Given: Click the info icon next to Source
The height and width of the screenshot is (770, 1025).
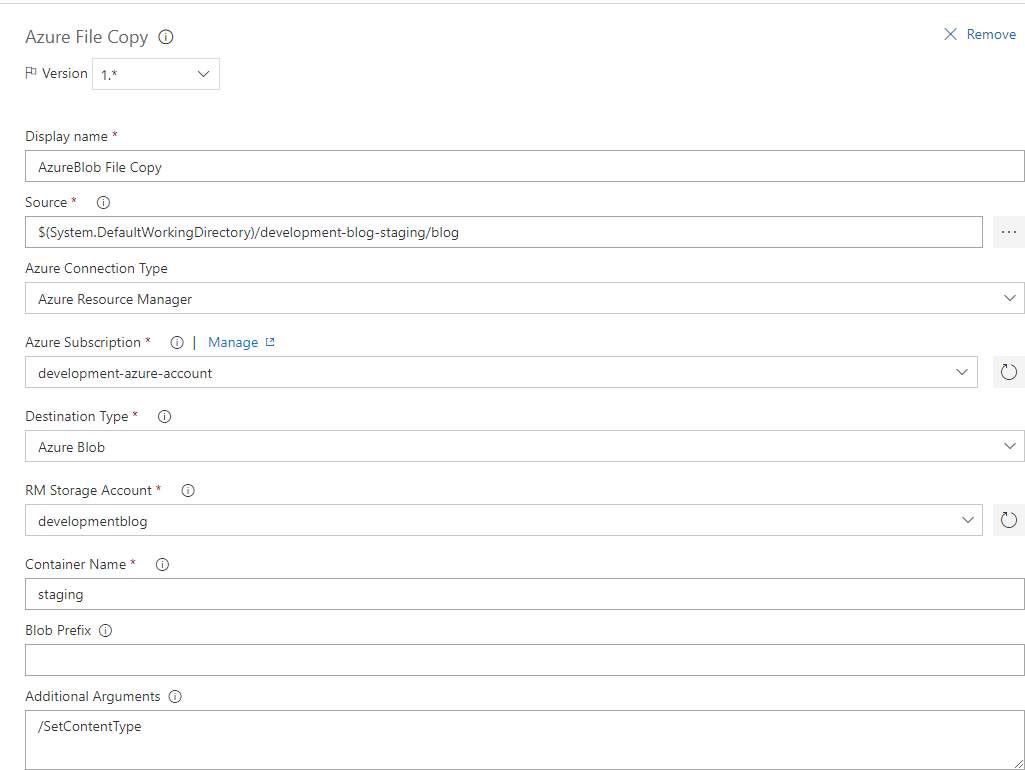Looking at the screenshot, I should click(103, 202).
